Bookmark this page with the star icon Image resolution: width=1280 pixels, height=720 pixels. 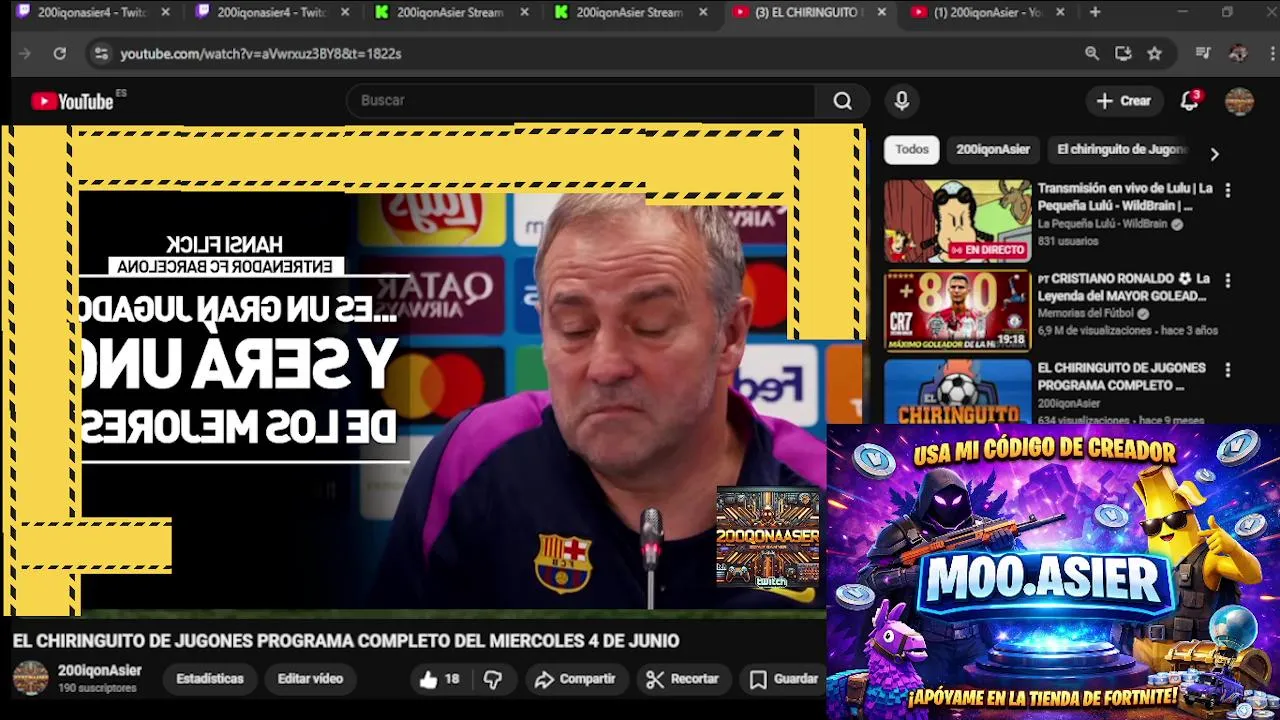point(1155,54)
